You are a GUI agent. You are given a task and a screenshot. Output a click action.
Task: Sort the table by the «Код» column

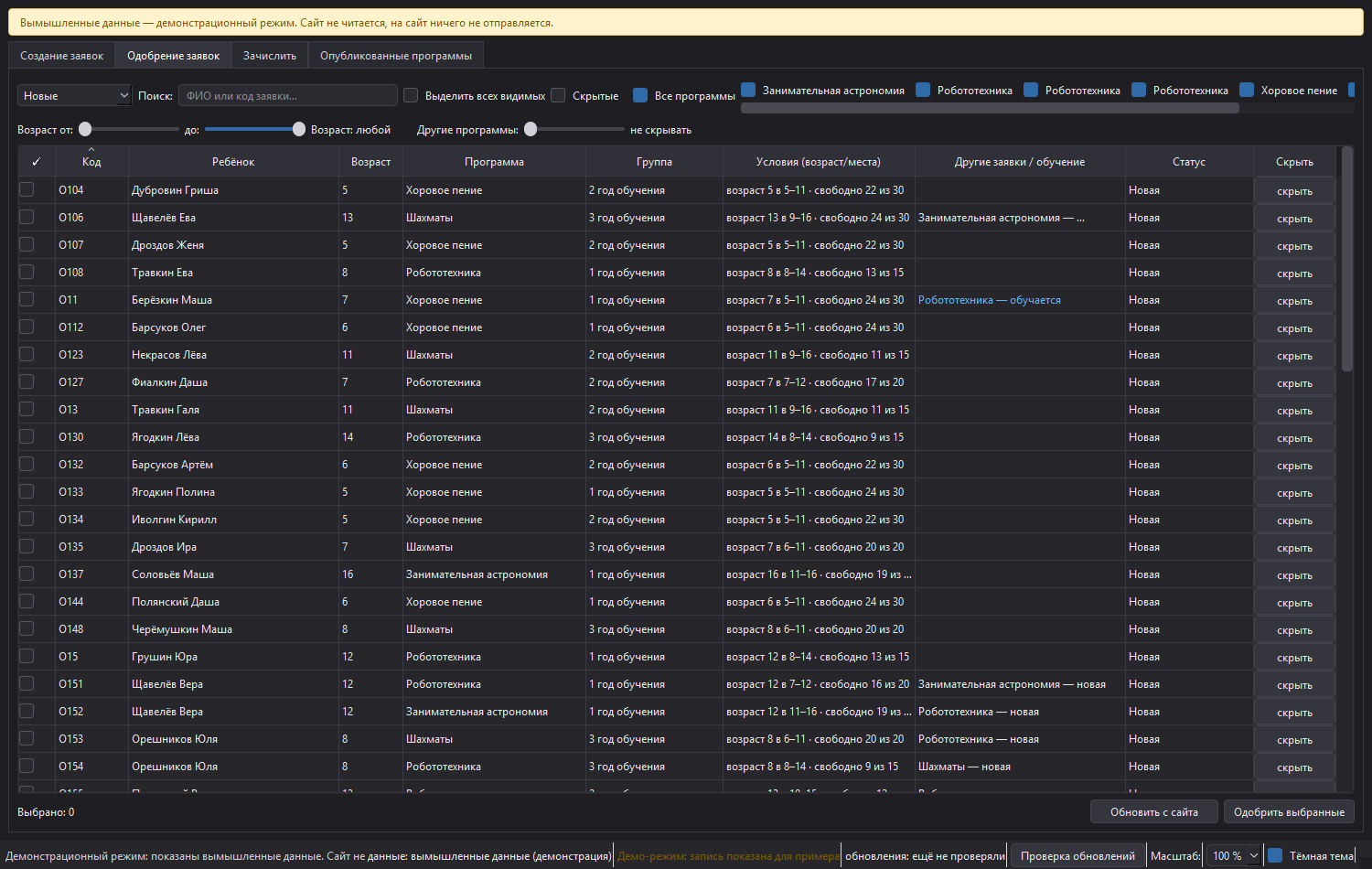coord(91,162)
